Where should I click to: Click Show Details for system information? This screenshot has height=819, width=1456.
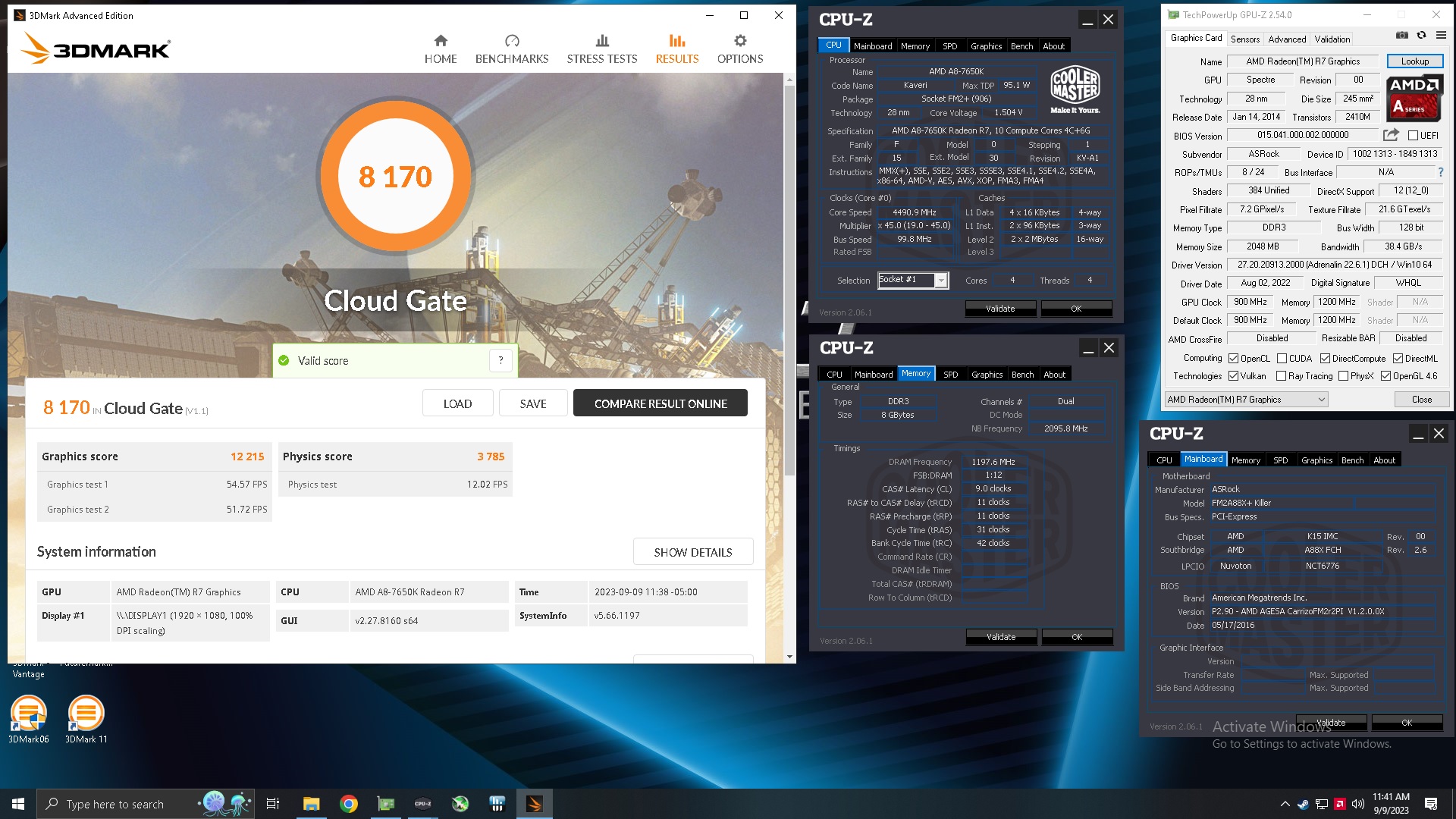(x=693, y=552)
